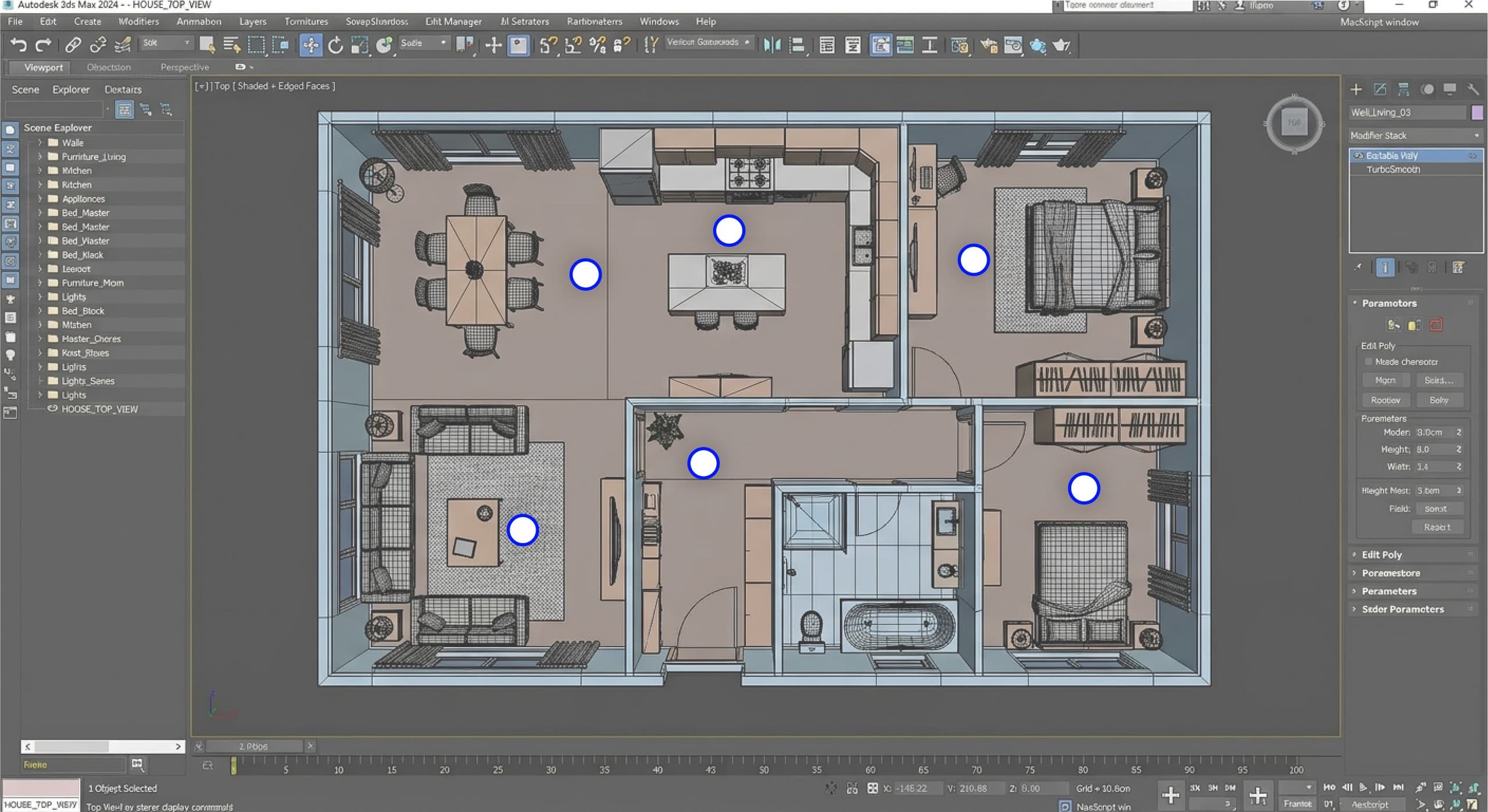Click the Undo arrow icon
The width and height of the screenshot is (1488, 812).
pyautogui.click(x=19, y=45)
